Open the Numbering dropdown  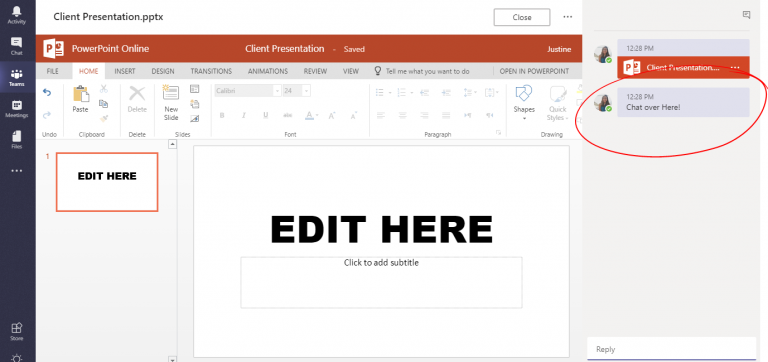pos(411,92)
